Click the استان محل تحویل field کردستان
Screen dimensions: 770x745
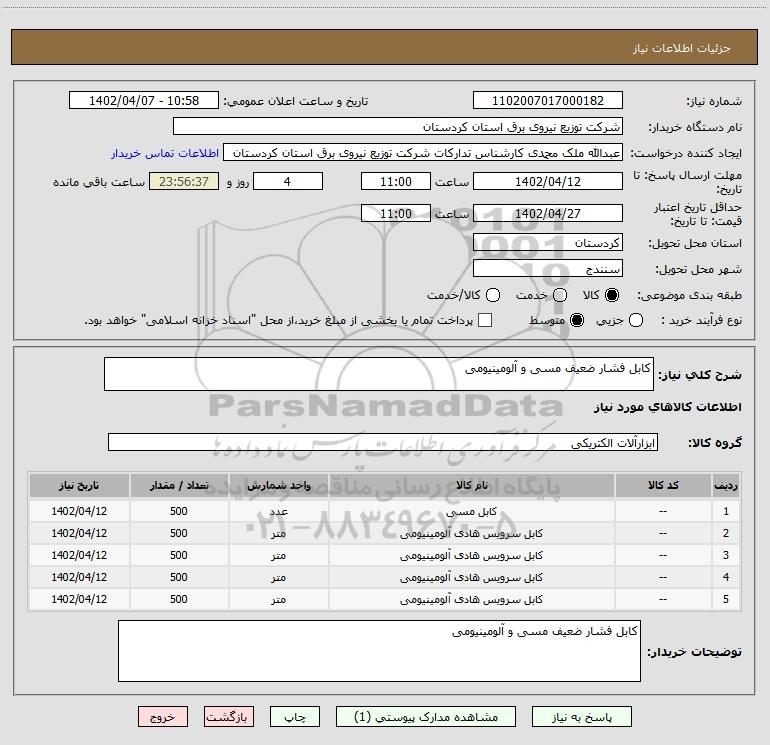point(548,243)
